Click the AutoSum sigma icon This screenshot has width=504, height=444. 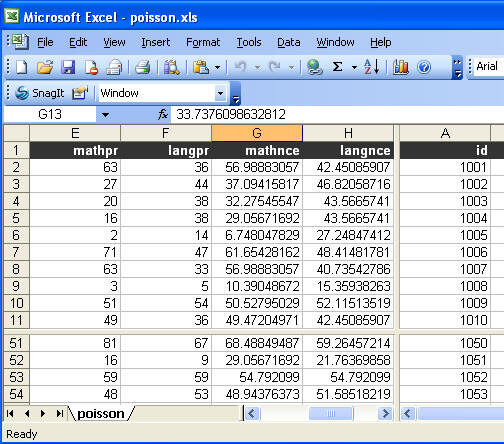[x=338, y=67]
